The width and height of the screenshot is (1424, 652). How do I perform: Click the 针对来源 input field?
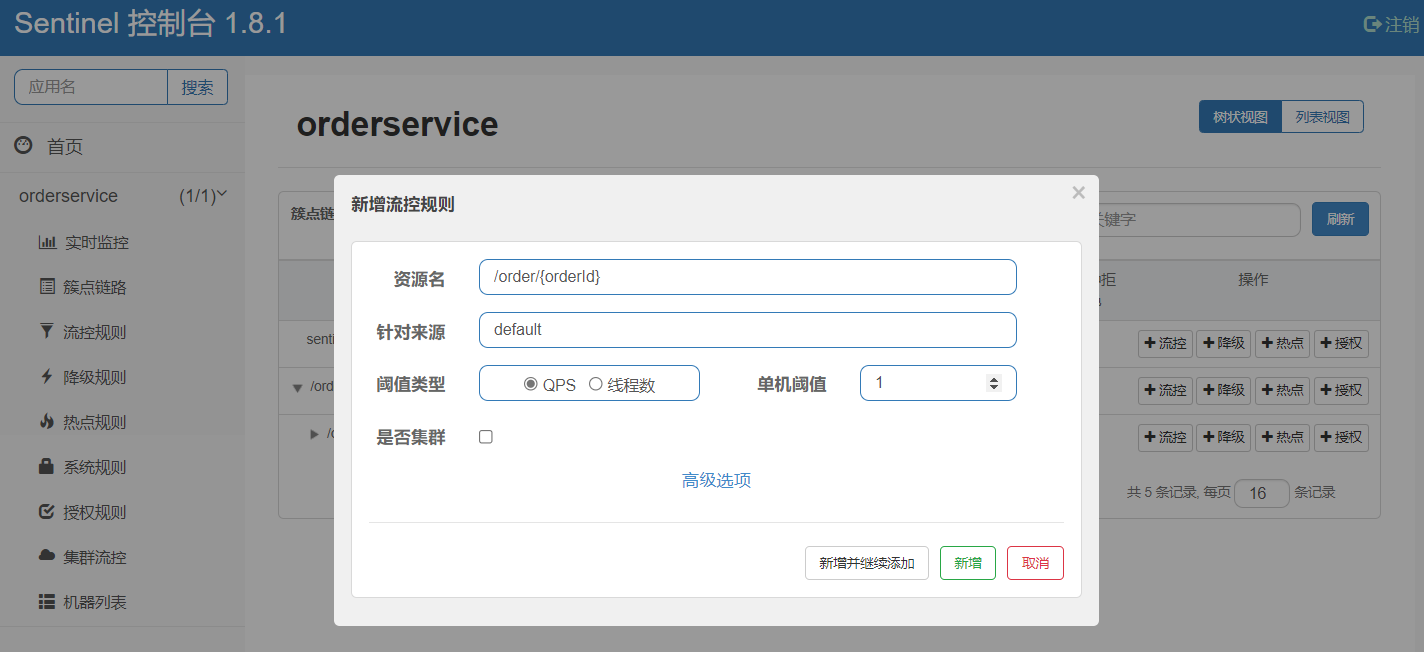pyautogui.click(x=748, y=330)
